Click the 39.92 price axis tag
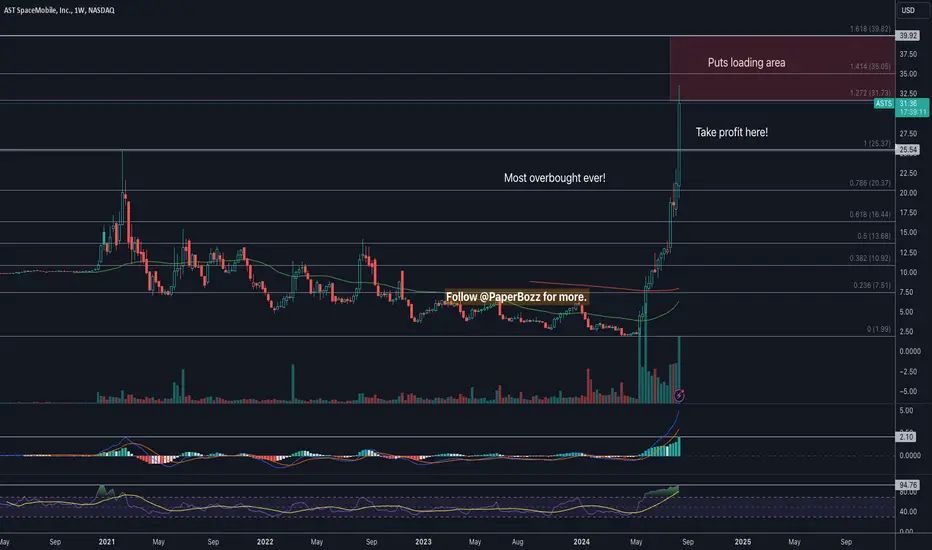The height and width of the screenshot is (550, 932). coord(908,36)
